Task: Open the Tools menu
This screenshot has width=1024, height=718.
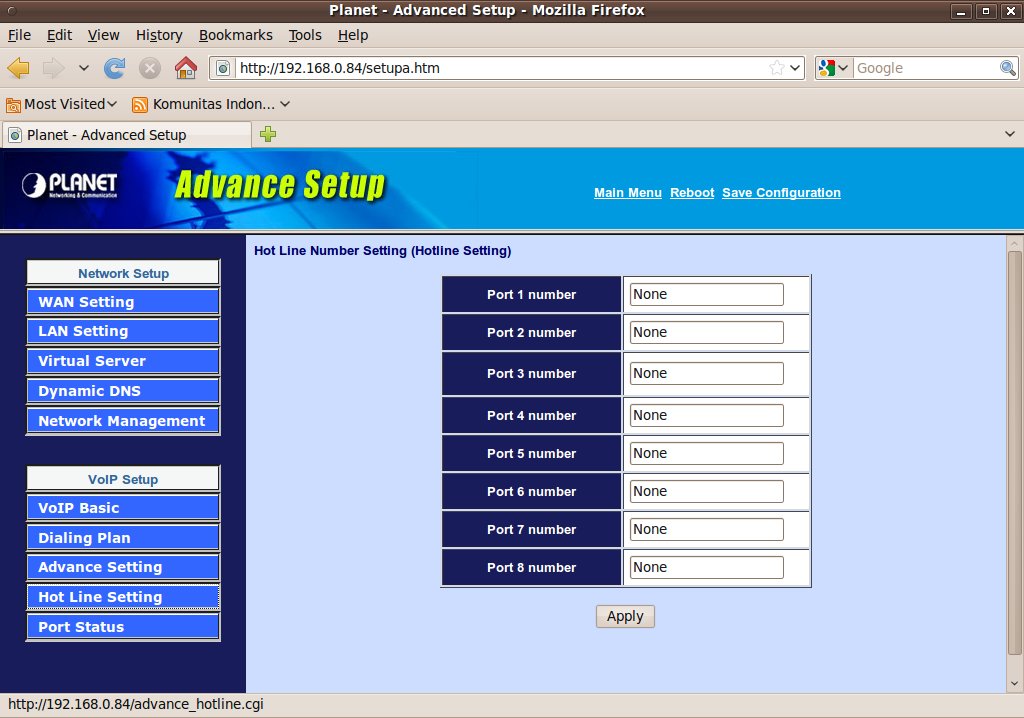Action: click(x=305, y=35)
